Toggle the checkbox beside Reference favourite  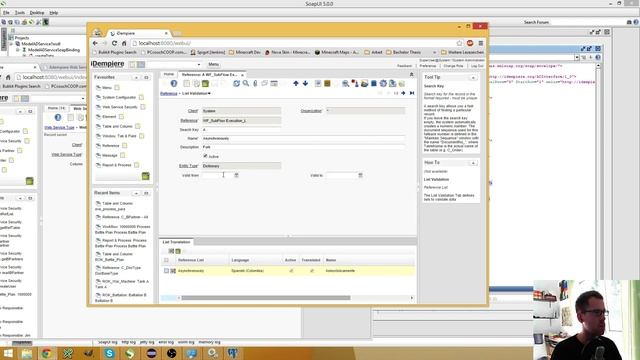pos(124,145)
